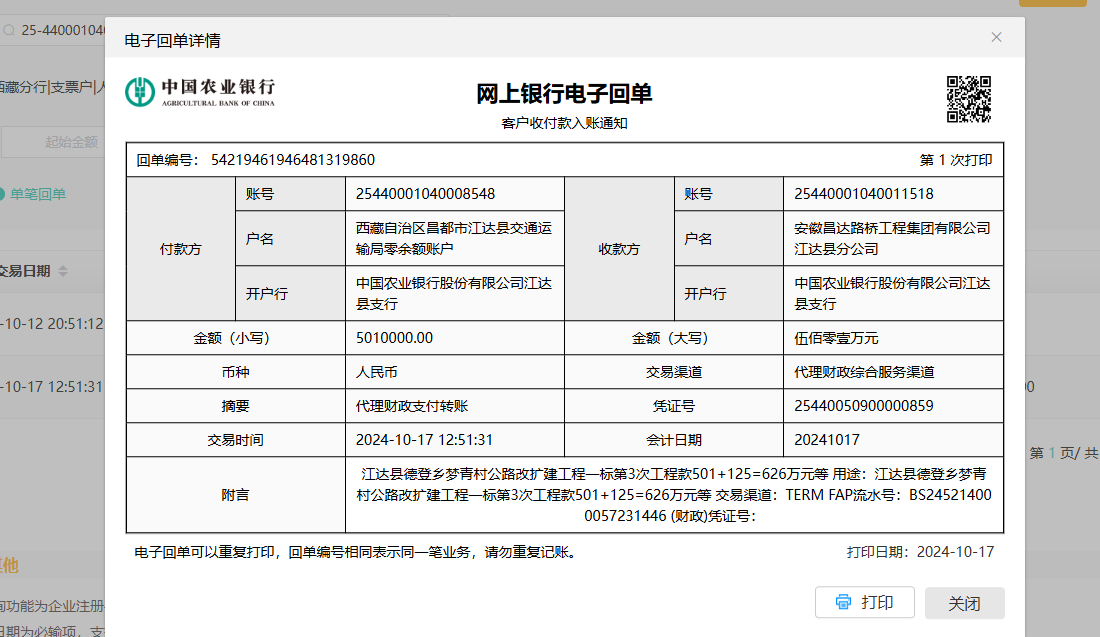This screenshot has width=1100, height=637.
Task: Sort by 交易日期 using the sort arrows
Action: [62, 271]
